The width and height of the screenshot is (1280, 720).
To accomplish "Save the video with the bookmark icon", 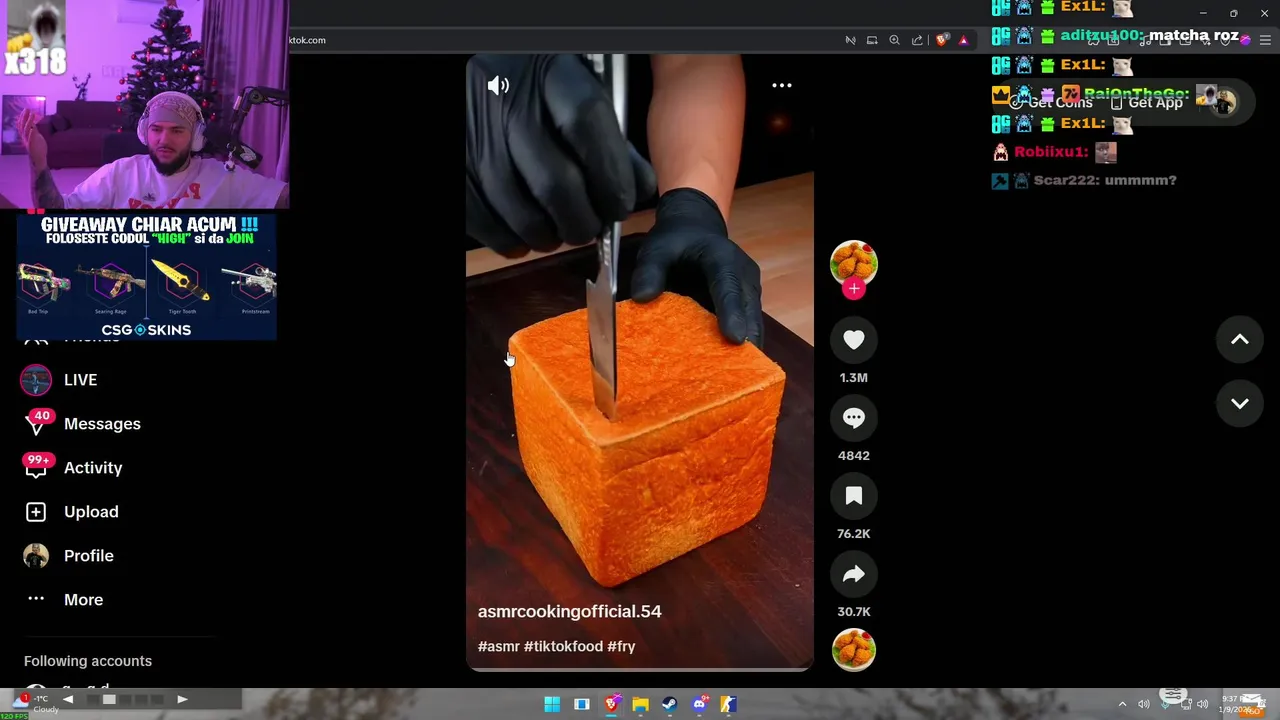I will [854, 496].
